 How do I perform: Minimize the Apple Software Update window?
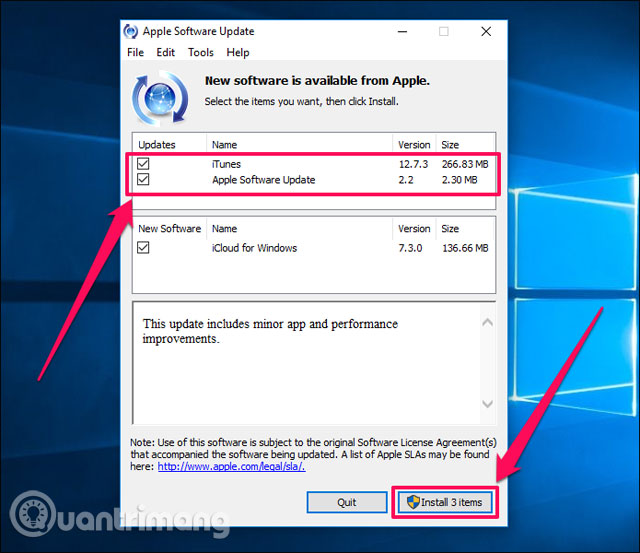[x=402, y=31]
